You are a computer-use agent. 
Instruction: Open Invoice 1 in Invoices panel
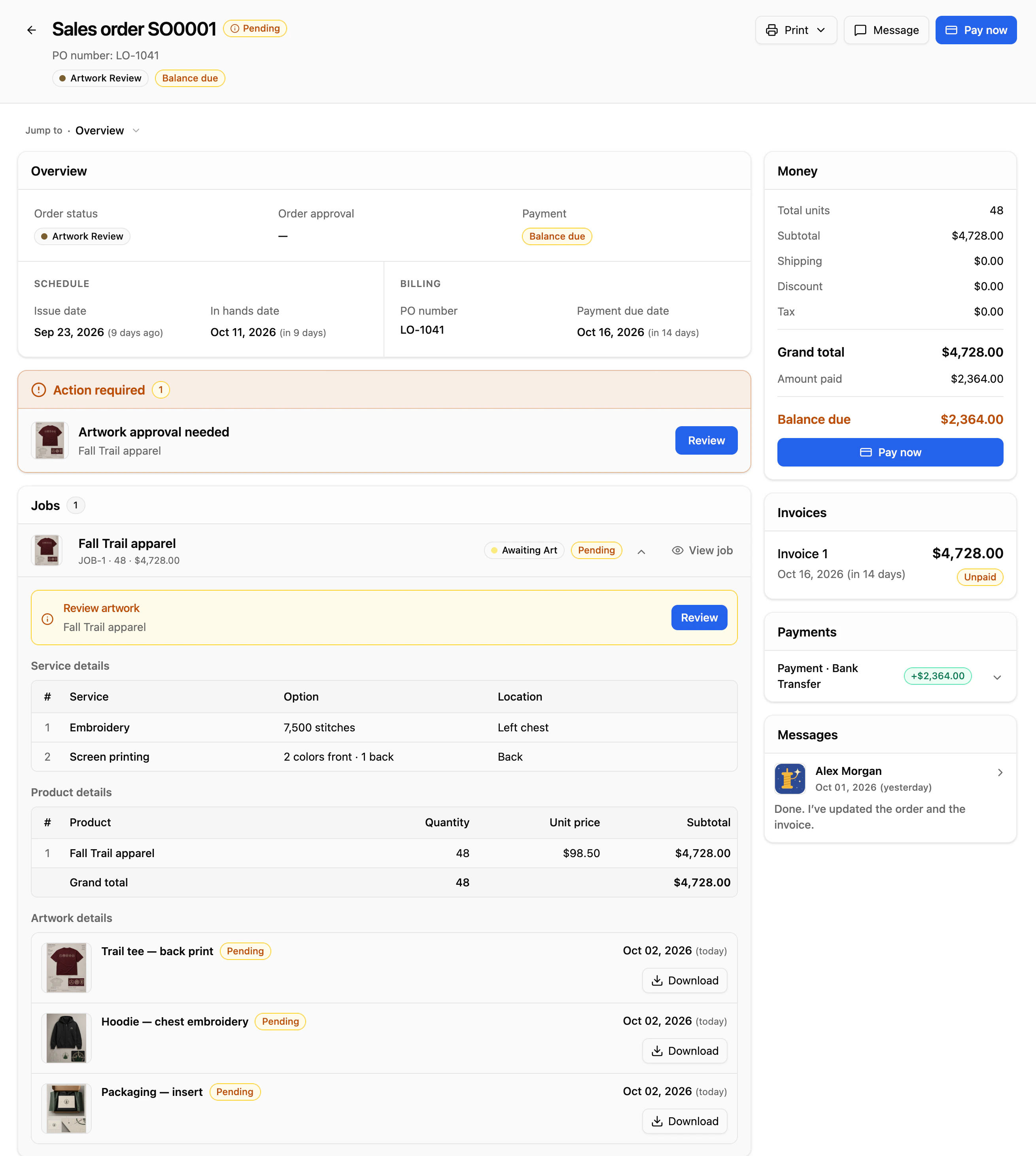tap(890, 565)
